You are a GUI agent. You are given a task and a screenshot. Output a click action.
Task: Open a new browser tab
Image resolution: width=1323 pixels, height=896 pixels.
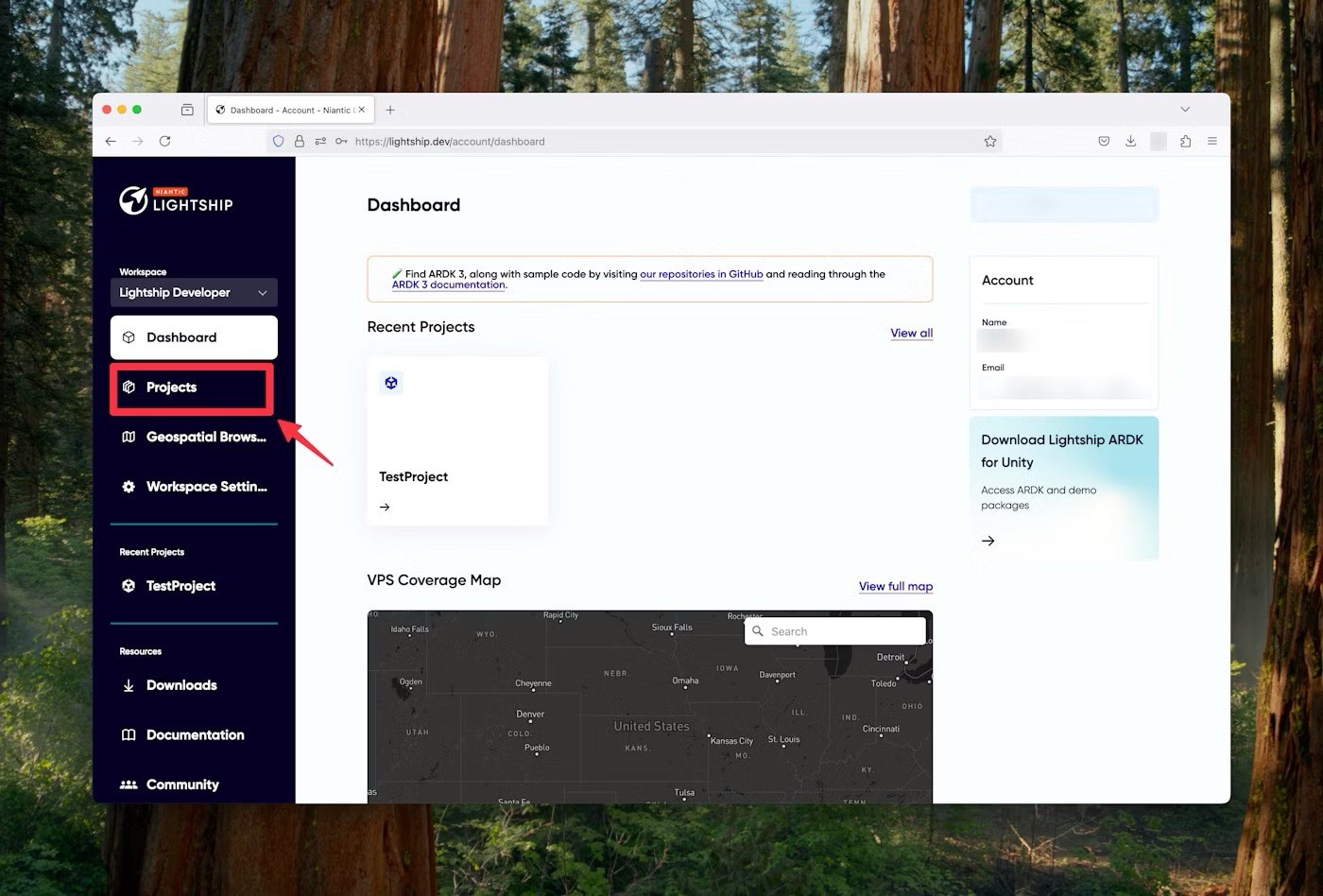(x=390, y=110)
